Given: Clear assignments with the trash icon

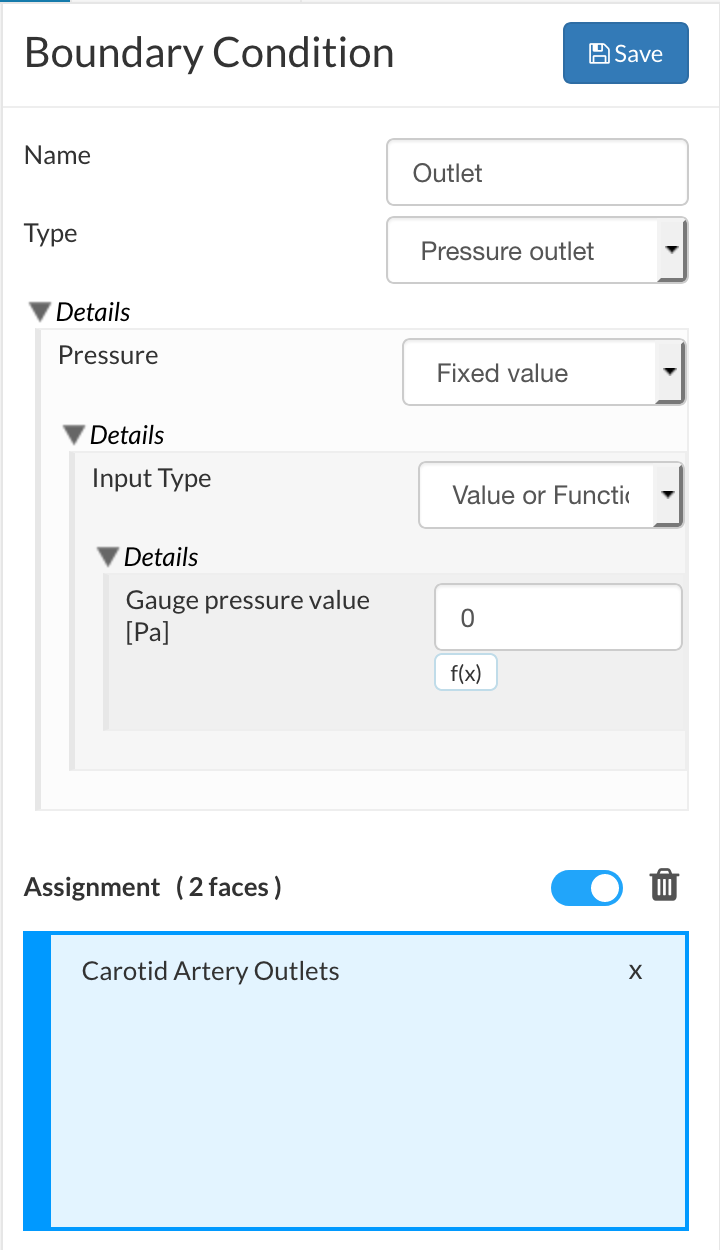Looking at the screenshot, I should point(665,886).
